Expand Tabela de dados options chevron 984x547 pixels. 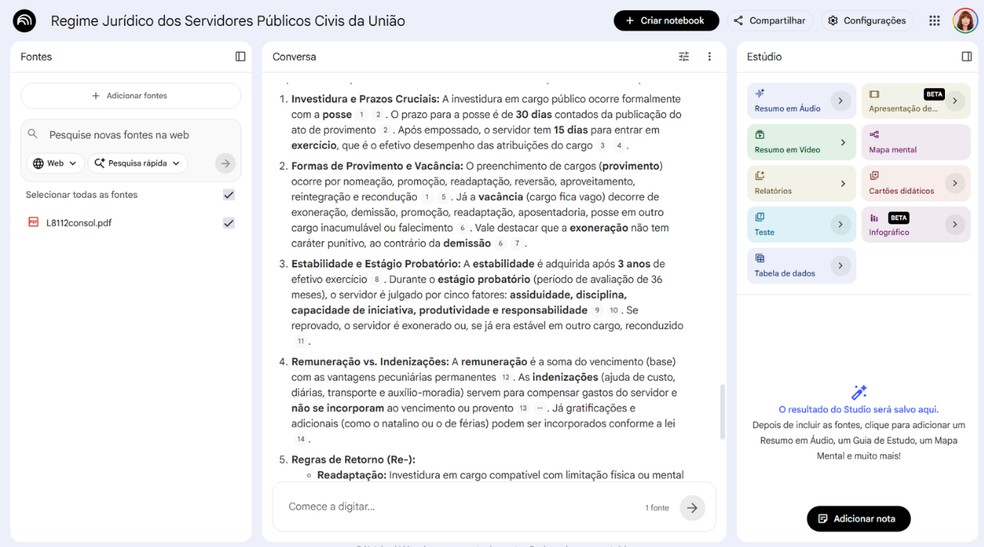click(x=840, y=265)
